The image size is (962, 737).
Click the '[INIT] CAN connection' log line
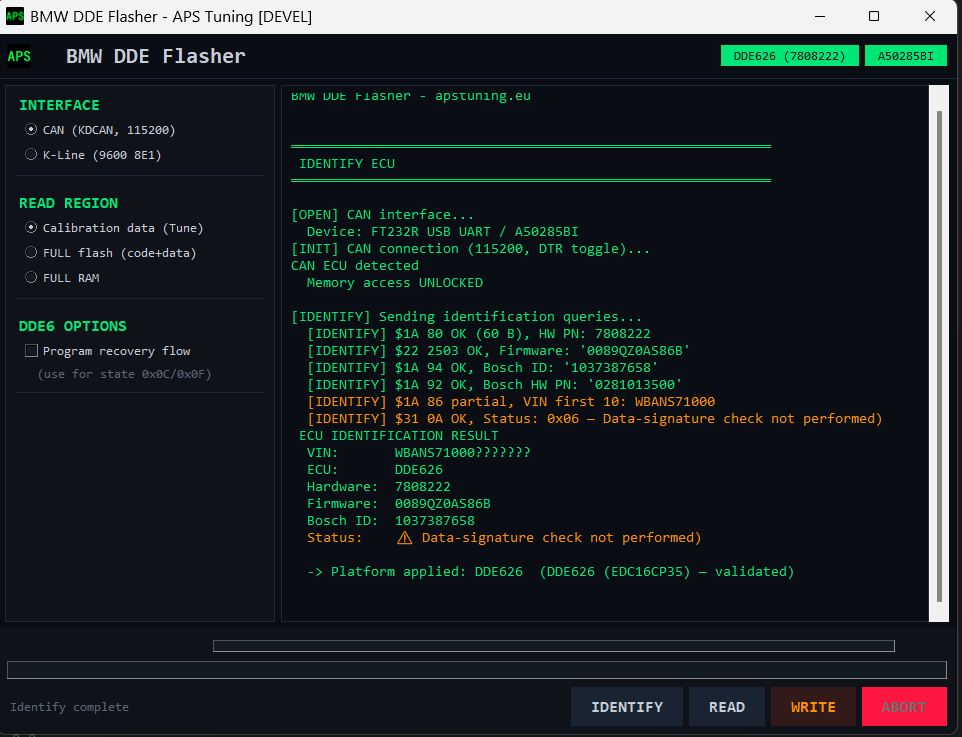coord(471,249)
